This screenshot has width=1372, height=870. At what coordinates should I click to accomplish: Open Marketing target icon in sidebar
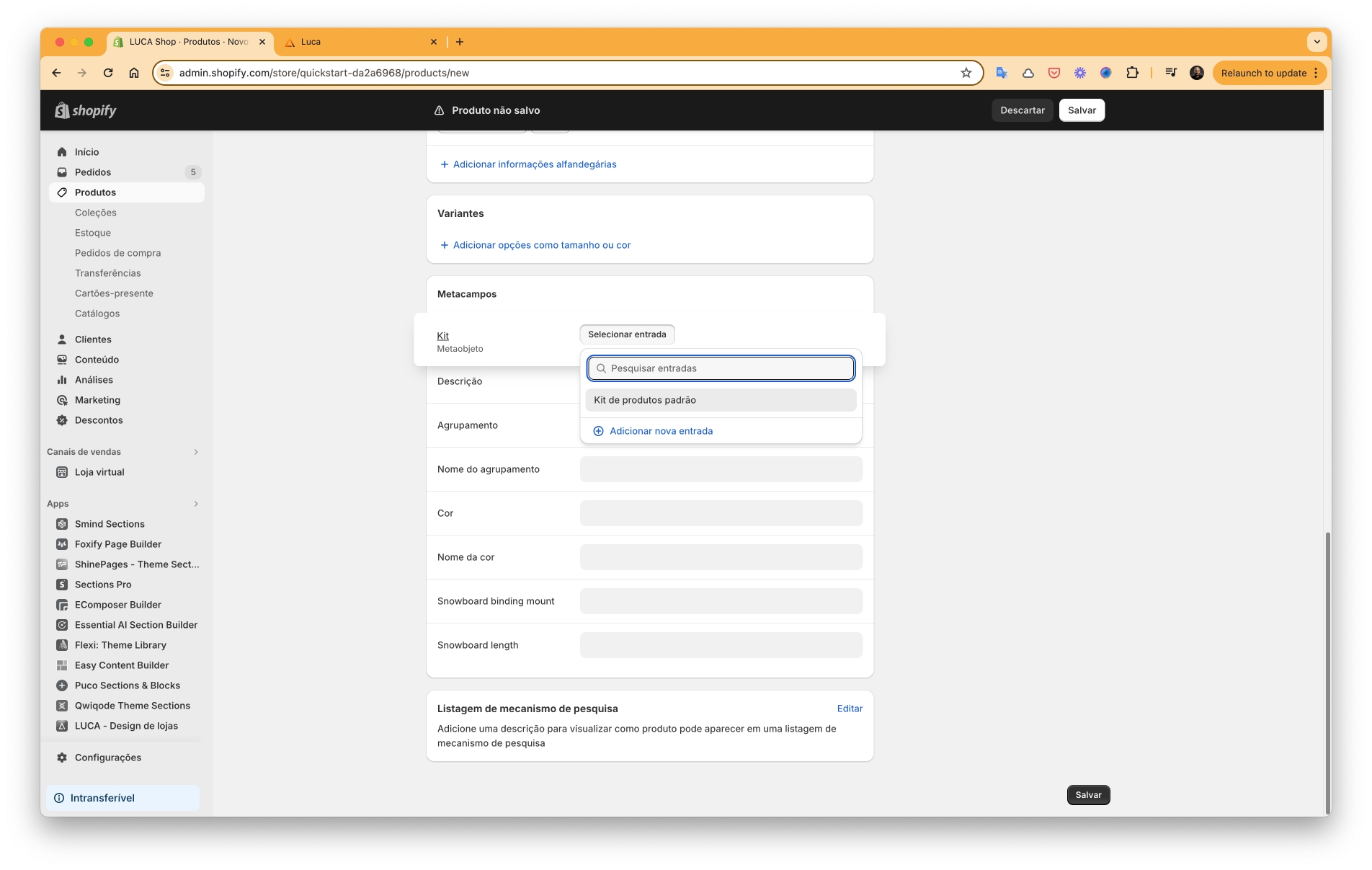click(62, 400)
